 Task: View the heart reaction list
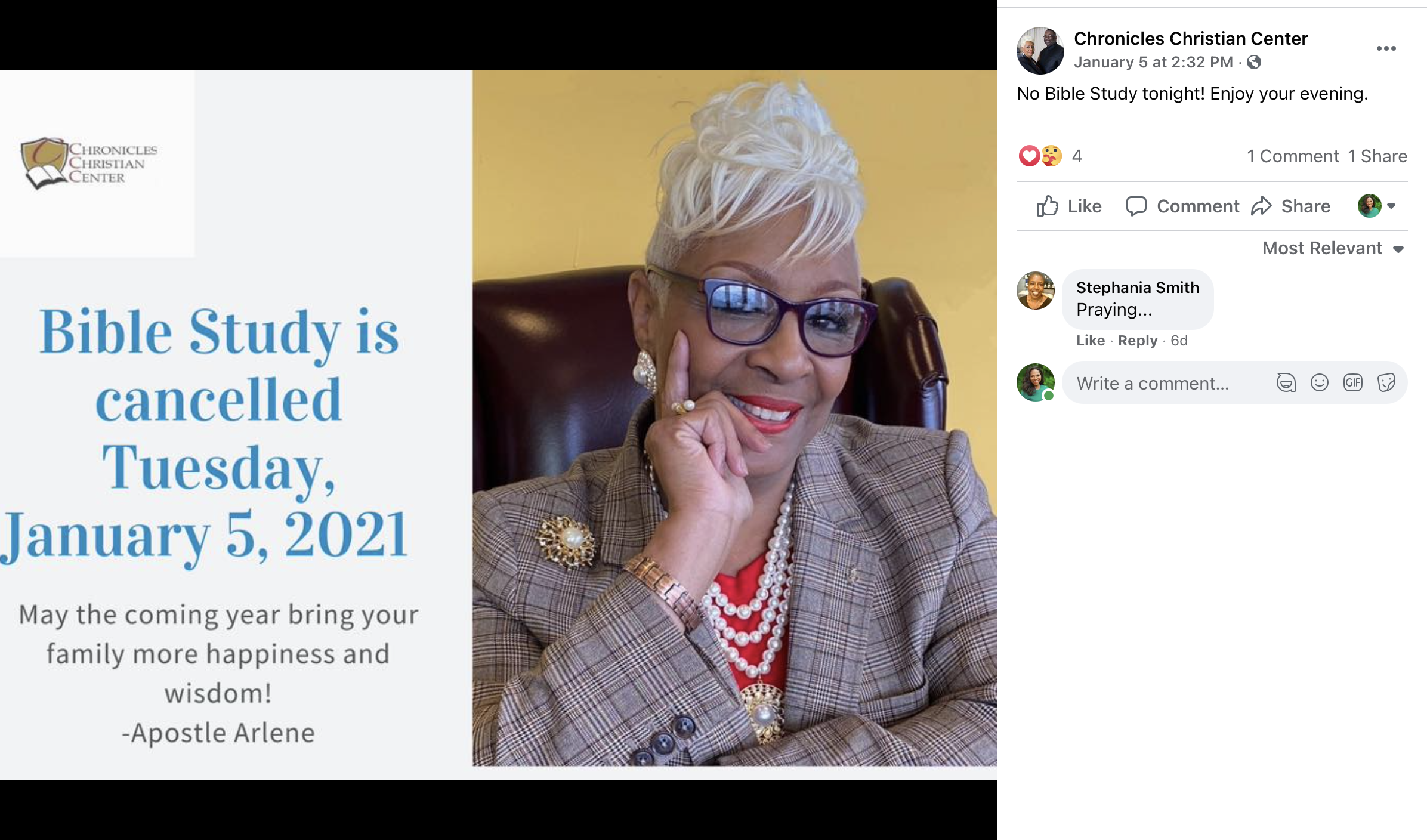[1029, 156]
